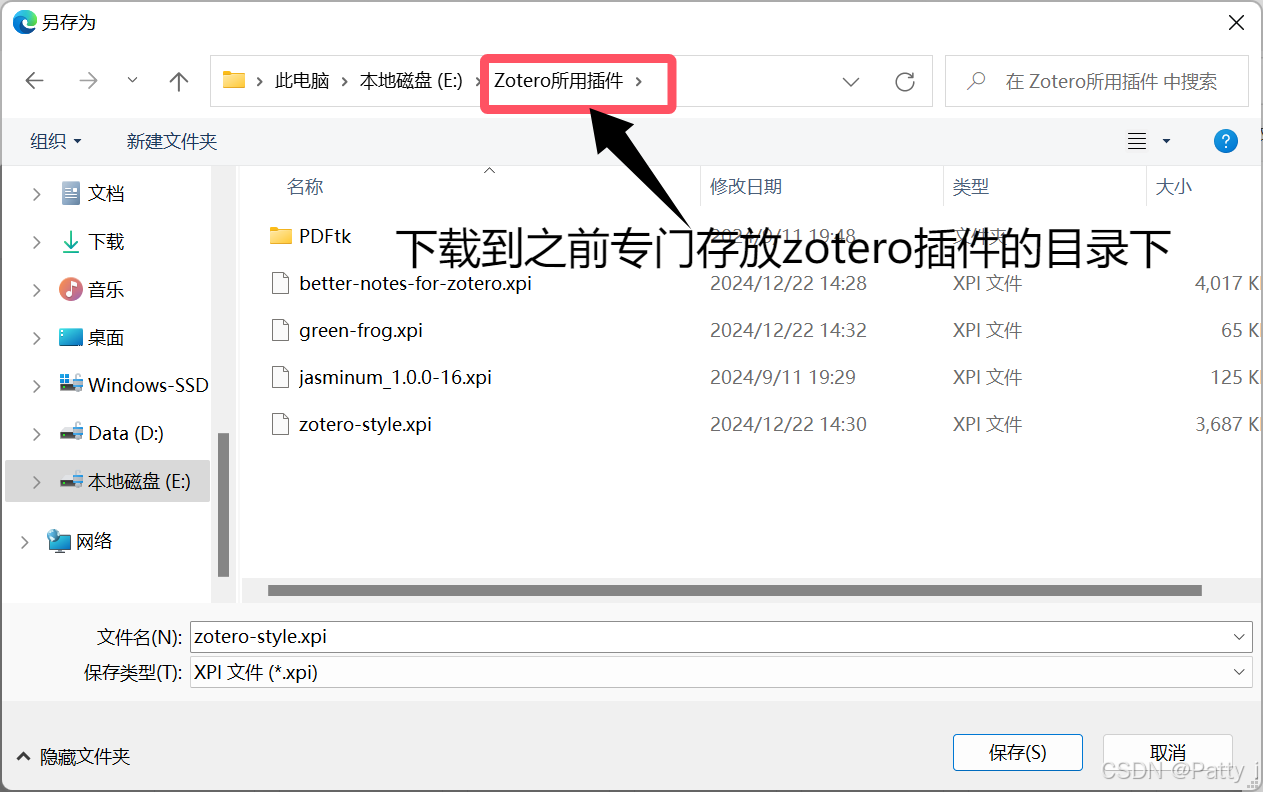Select 下载 in the navigation pane
This screenshot has width=1263, height=792.
tap(106, 242)
